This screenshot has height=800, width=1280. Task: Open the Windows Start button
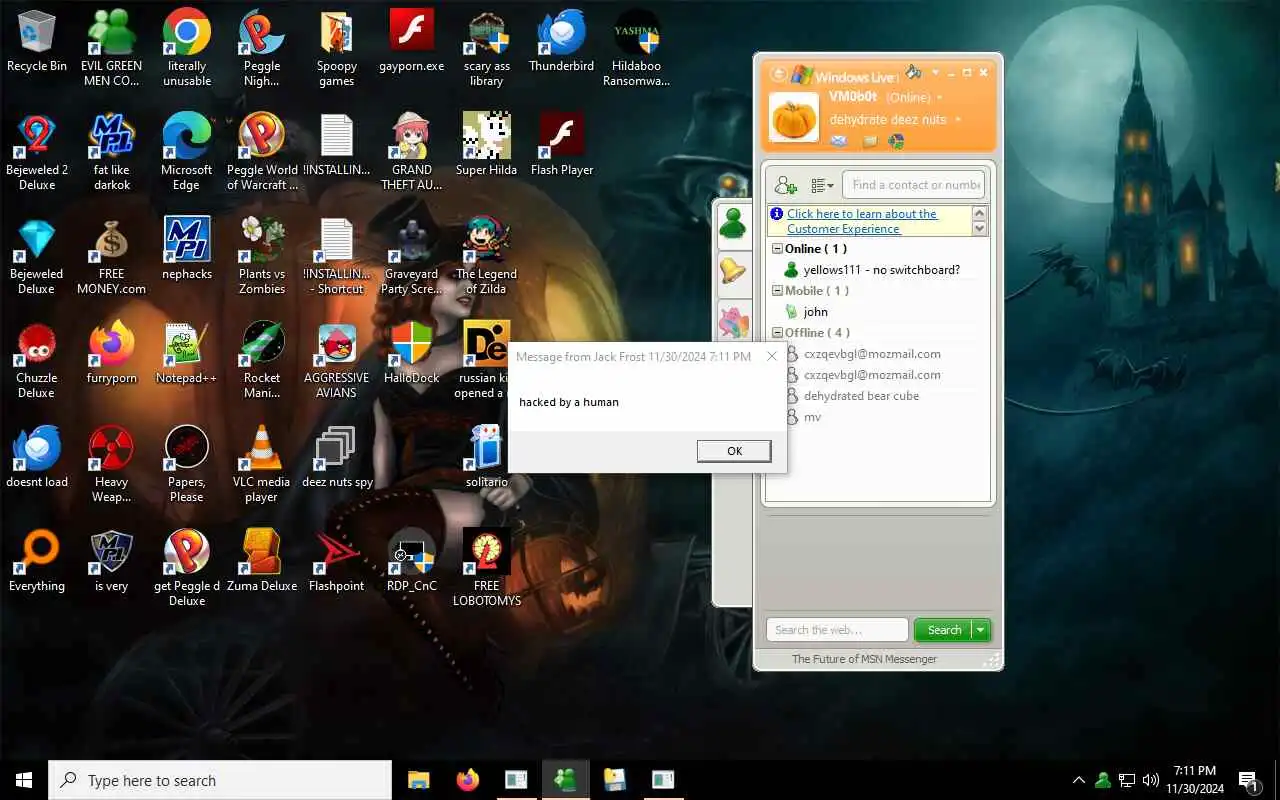tap(24, 780)
